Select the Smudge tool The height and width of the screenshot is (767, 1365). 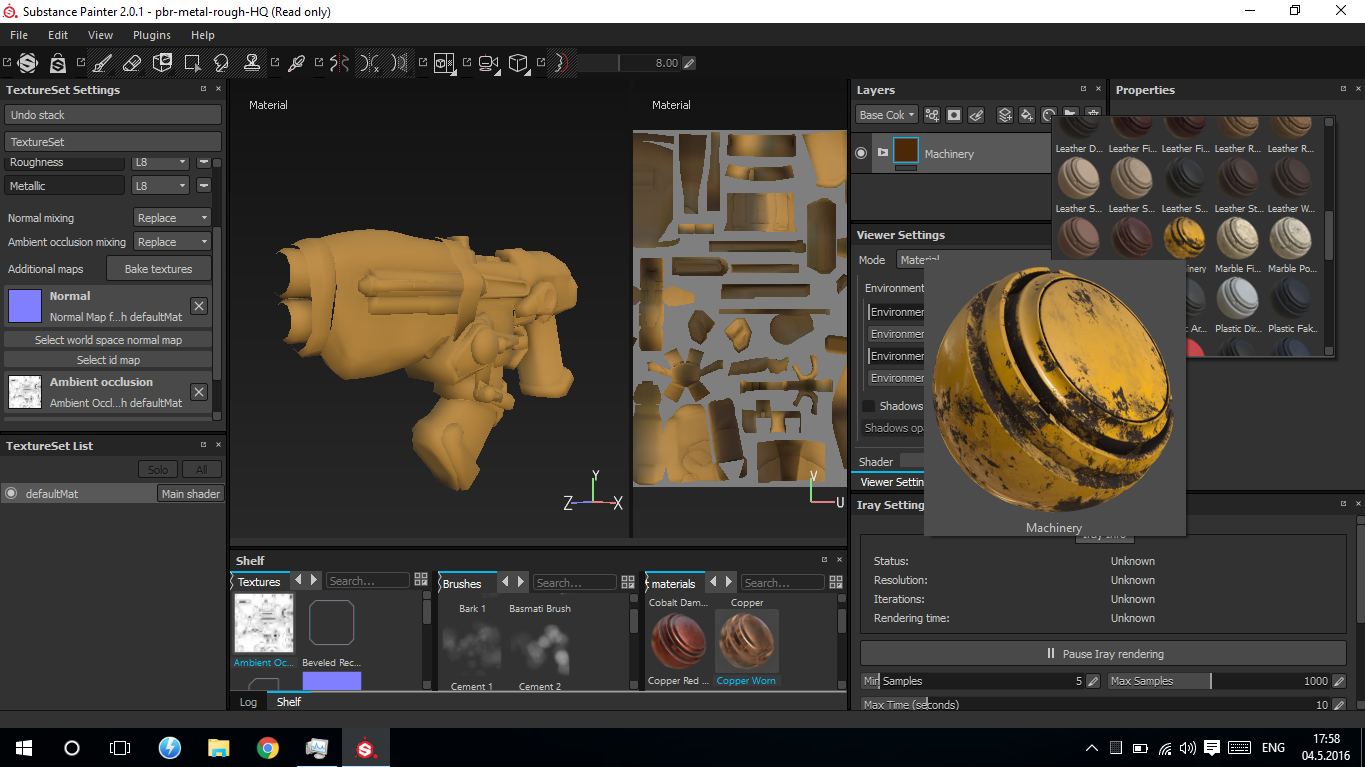click(222, 63)
